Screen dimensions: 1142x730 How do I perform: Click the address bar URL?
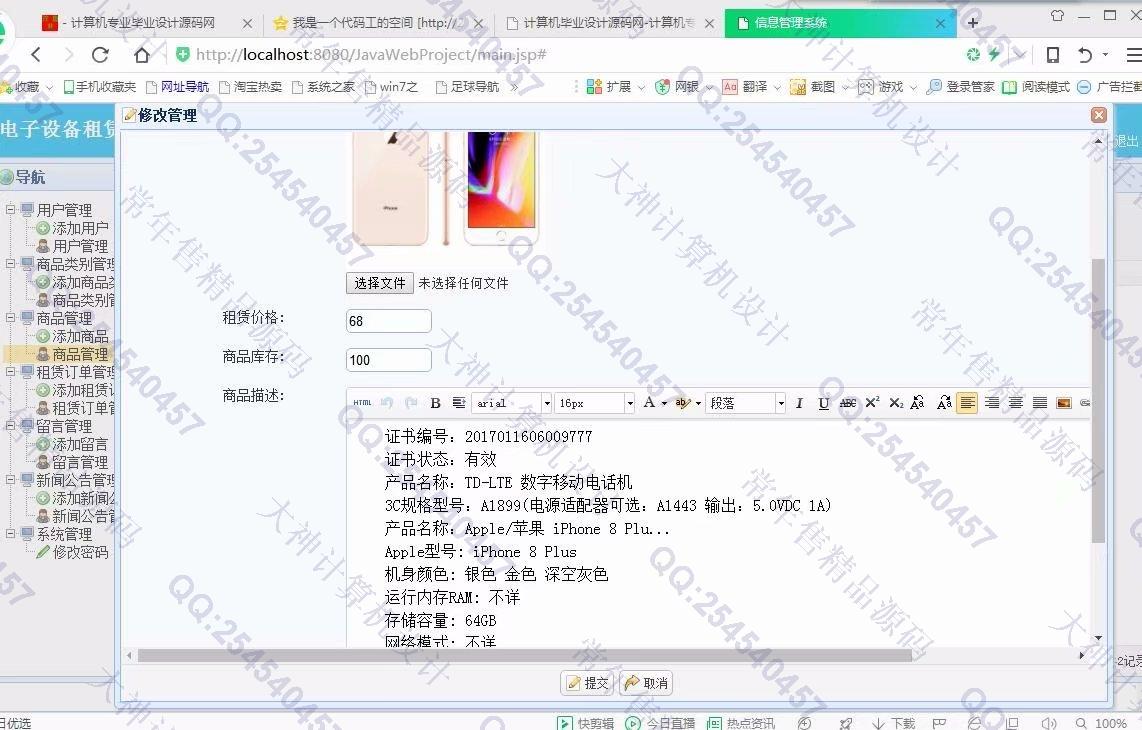[x=371, y=55]
